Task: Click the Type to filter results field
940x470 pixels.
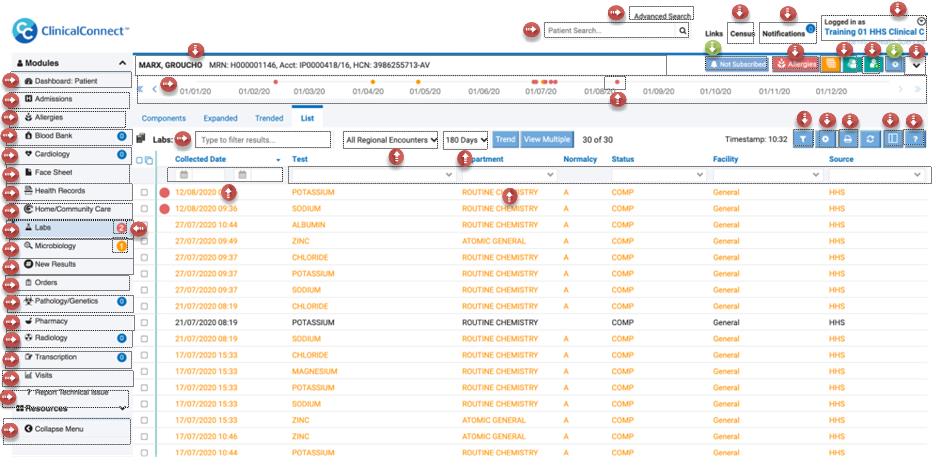Action: click(263, 140)
